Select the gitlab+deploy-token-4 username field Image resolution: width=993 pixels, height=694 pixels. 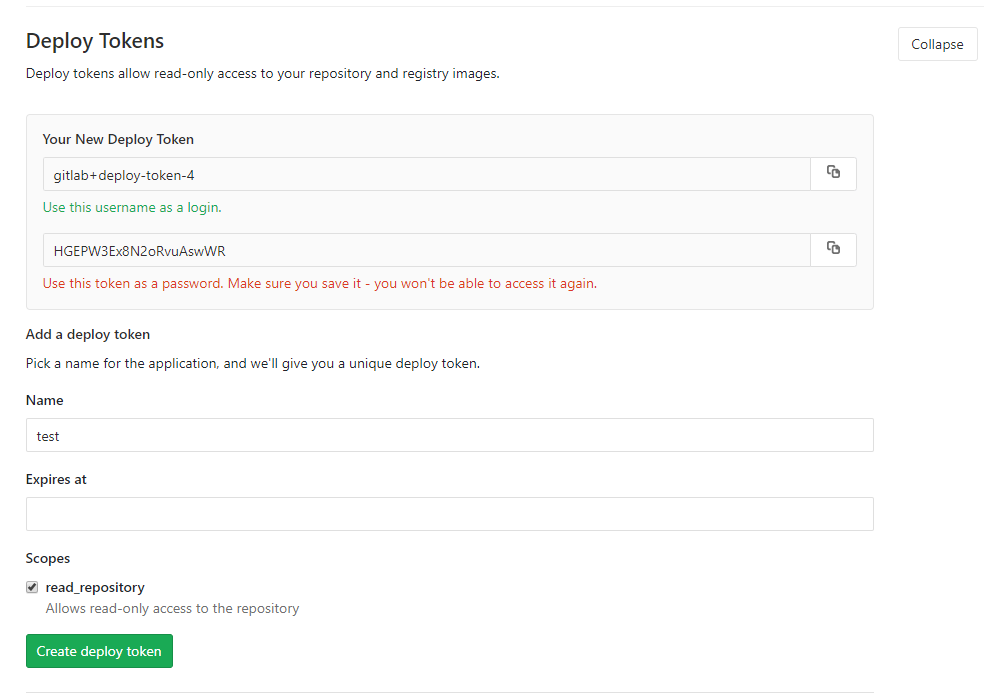click(426, 174)
